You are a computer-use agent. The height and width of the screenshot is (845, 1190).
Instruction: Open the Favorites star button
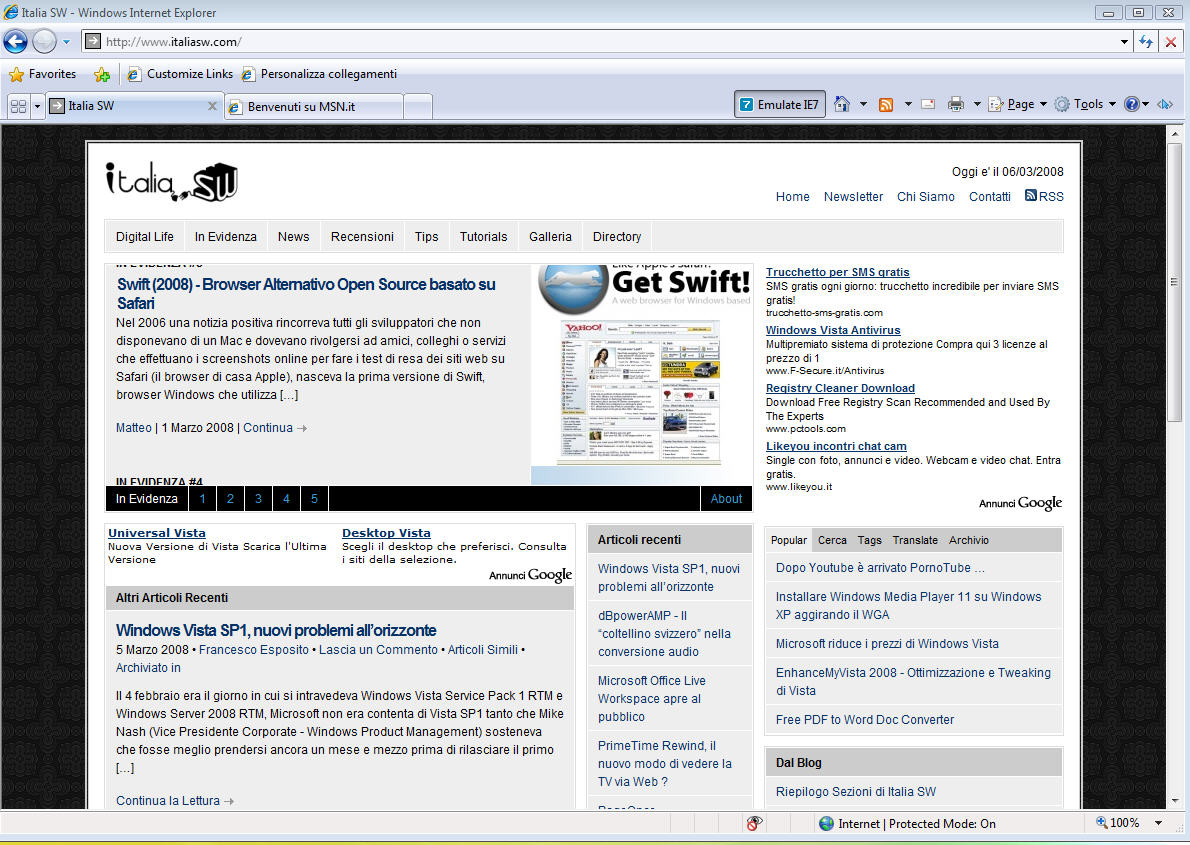click(42, 74)
